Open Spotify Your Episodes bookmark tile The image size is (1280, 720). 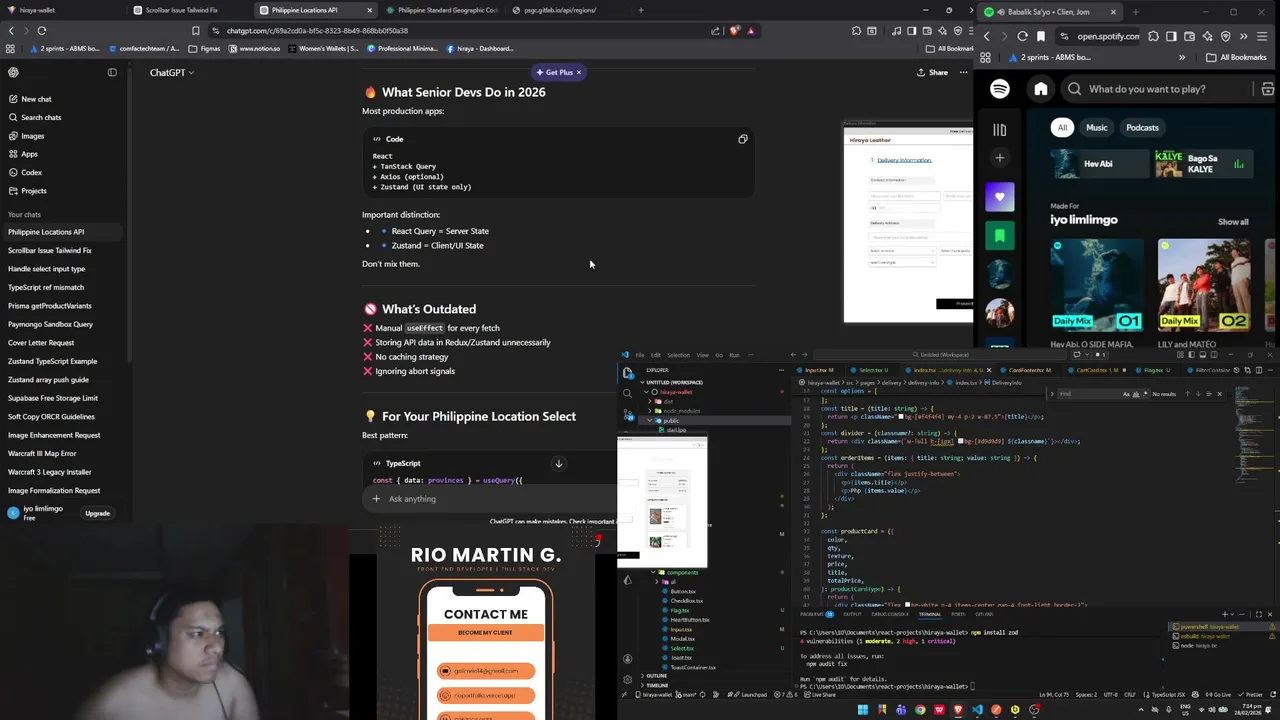point(999,236)
